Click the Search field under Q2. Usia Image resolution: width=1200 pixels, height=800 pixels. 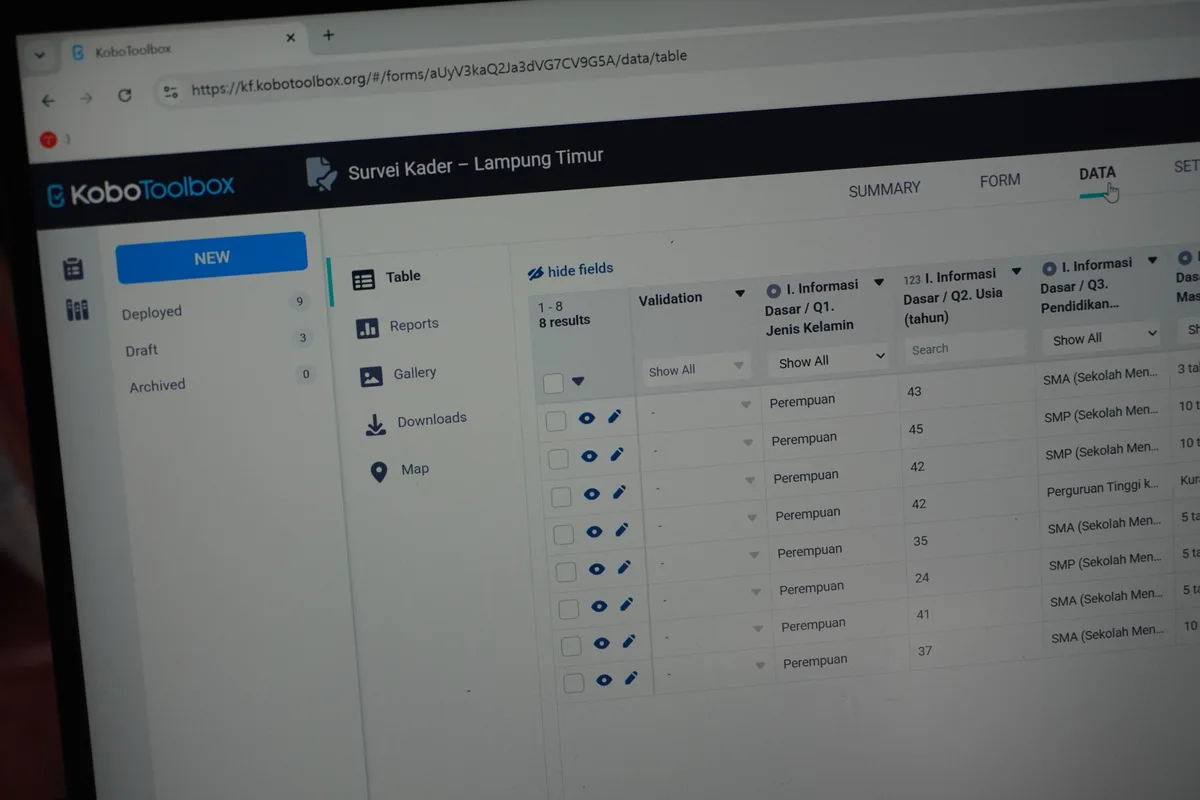[966, 348]
